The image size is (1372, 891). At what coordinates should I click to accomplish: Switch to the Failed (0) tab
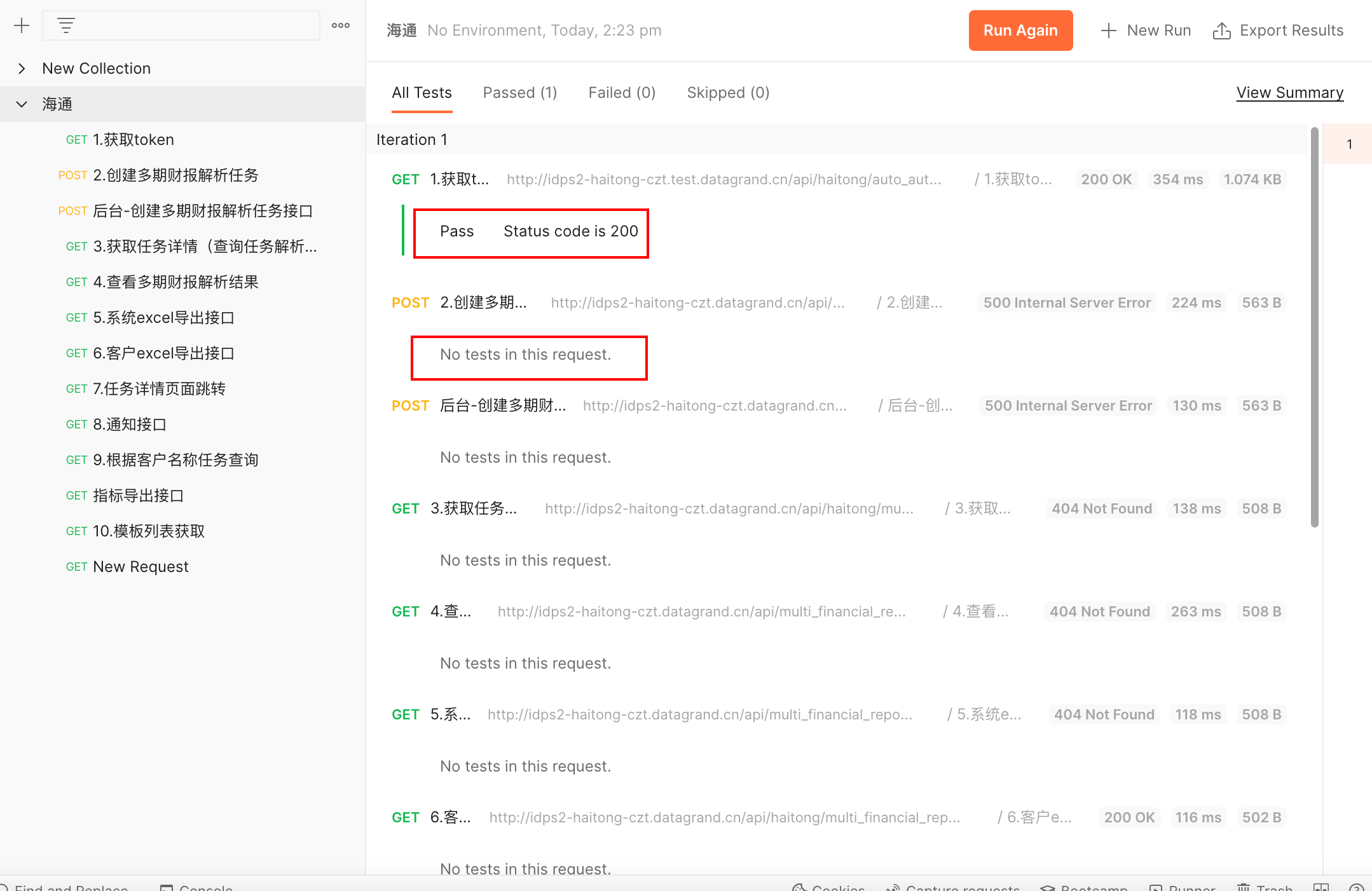621,93
